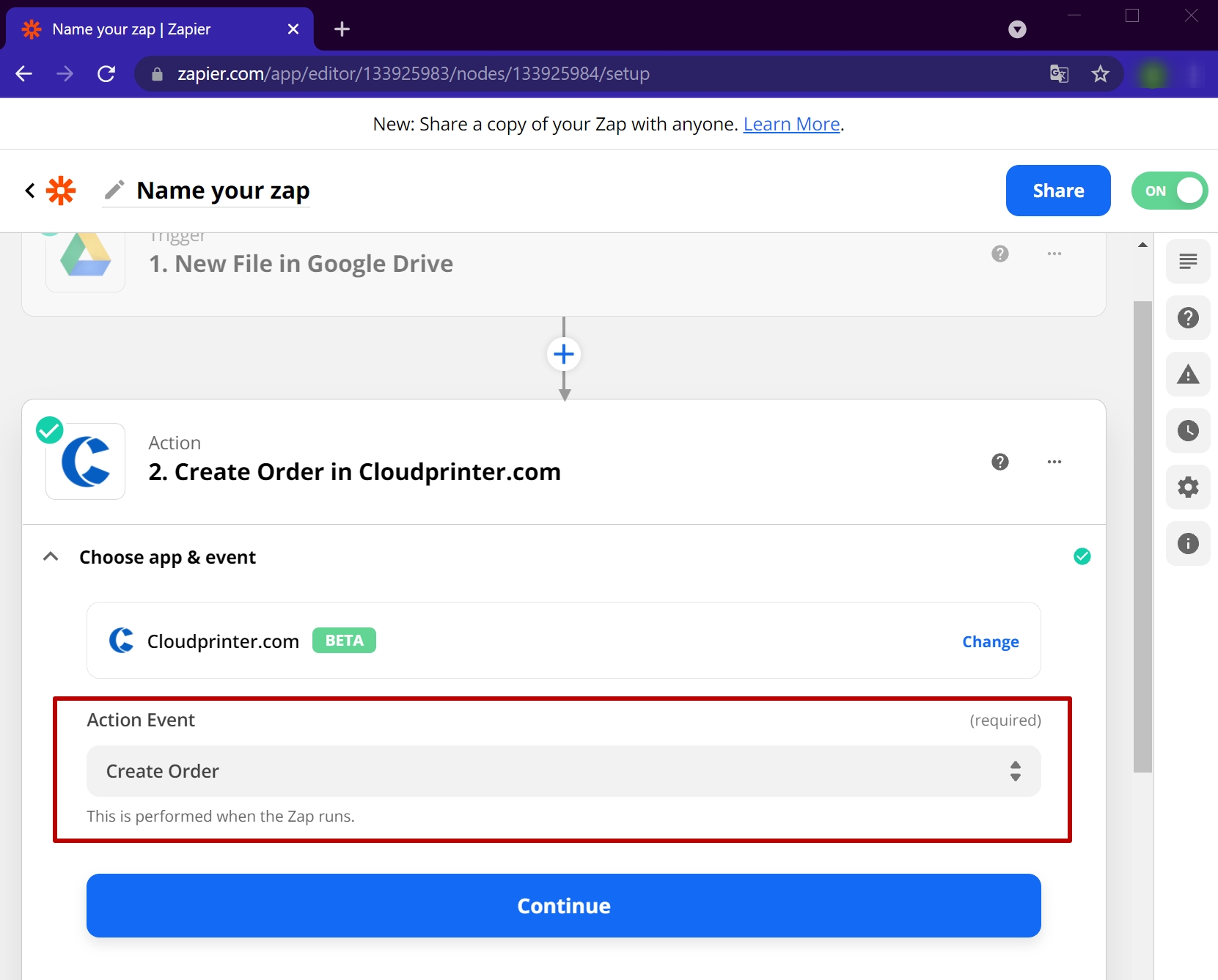Open the translate page icon
1218x980 pixels.
coord(1059,73)
